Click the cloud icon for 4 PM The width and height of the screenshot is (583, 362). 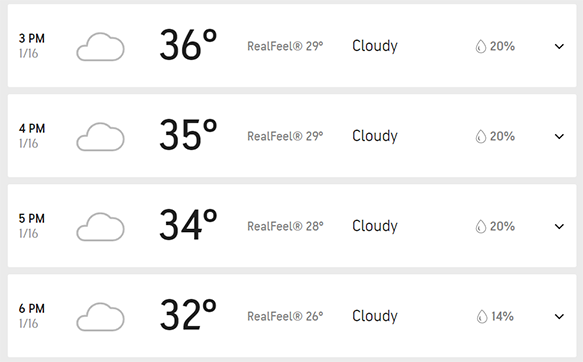(100, 137)
